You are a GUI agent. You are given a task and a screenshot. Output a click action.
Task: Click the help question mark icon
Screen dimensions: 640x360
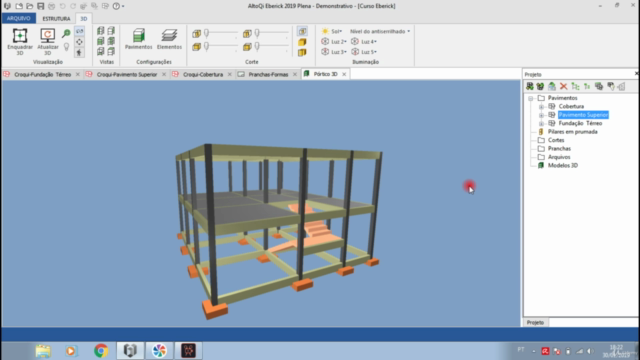click(x=116, y=6)
